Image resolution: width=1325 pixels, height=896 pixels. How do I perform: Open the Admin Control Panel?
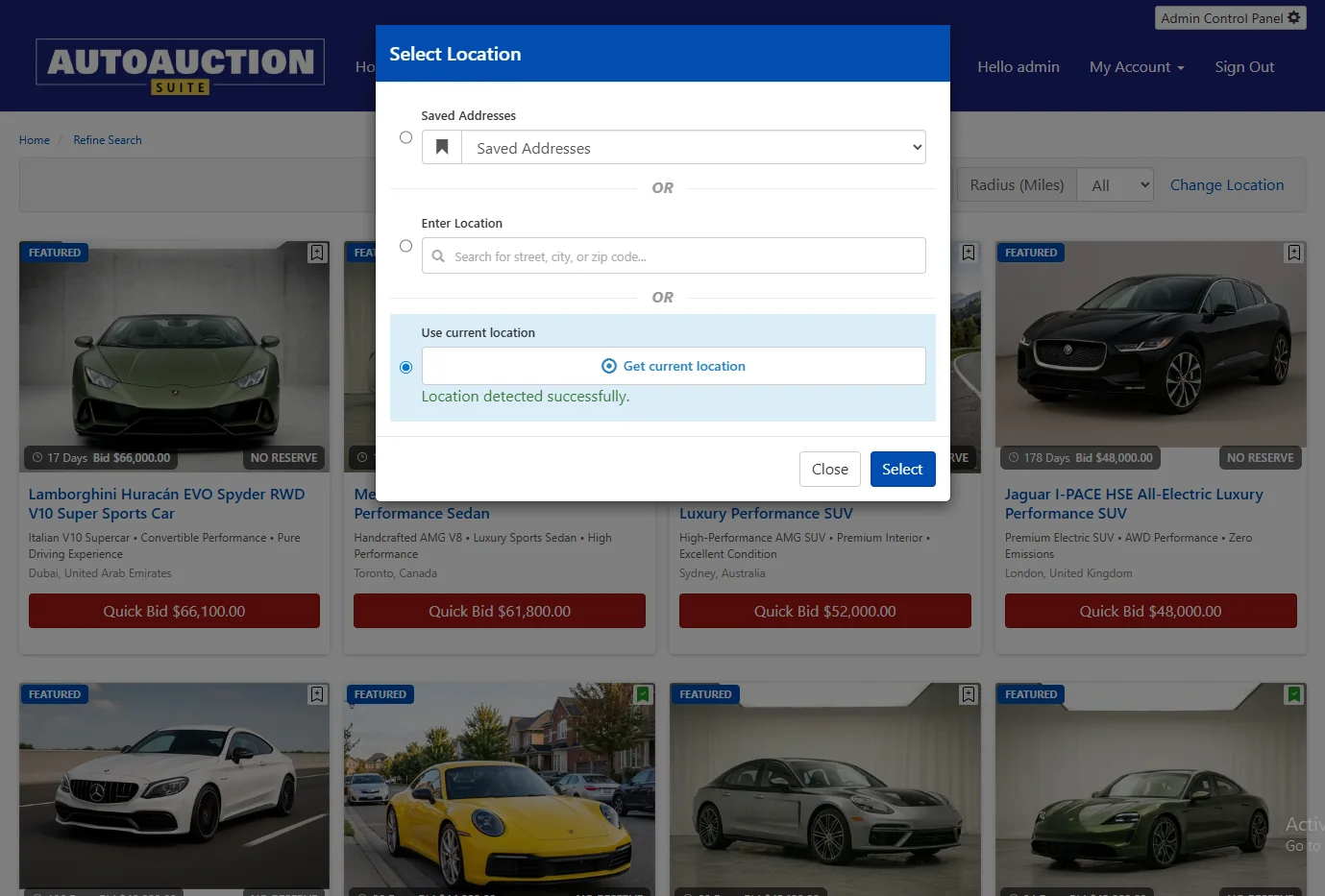click(x=1230, y=18)
